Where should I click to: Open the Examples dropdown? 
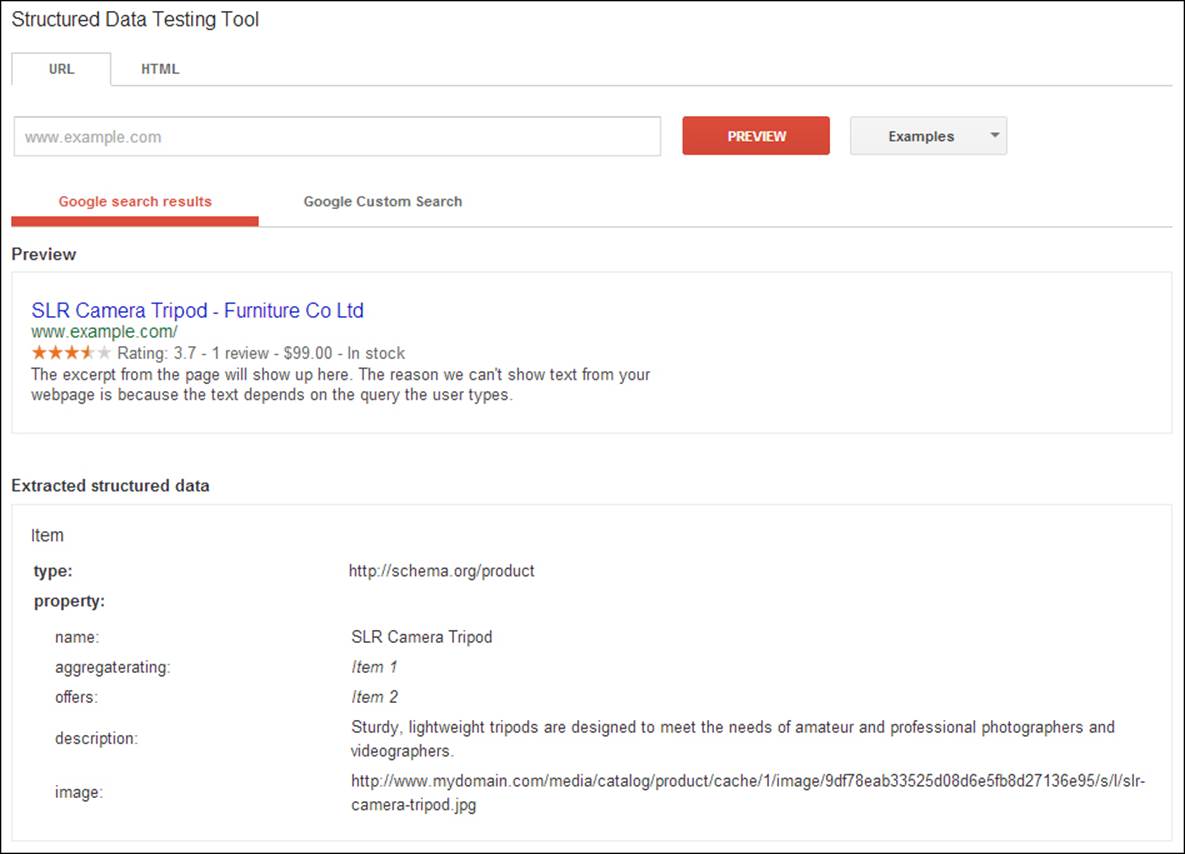[x=928, y=136]
